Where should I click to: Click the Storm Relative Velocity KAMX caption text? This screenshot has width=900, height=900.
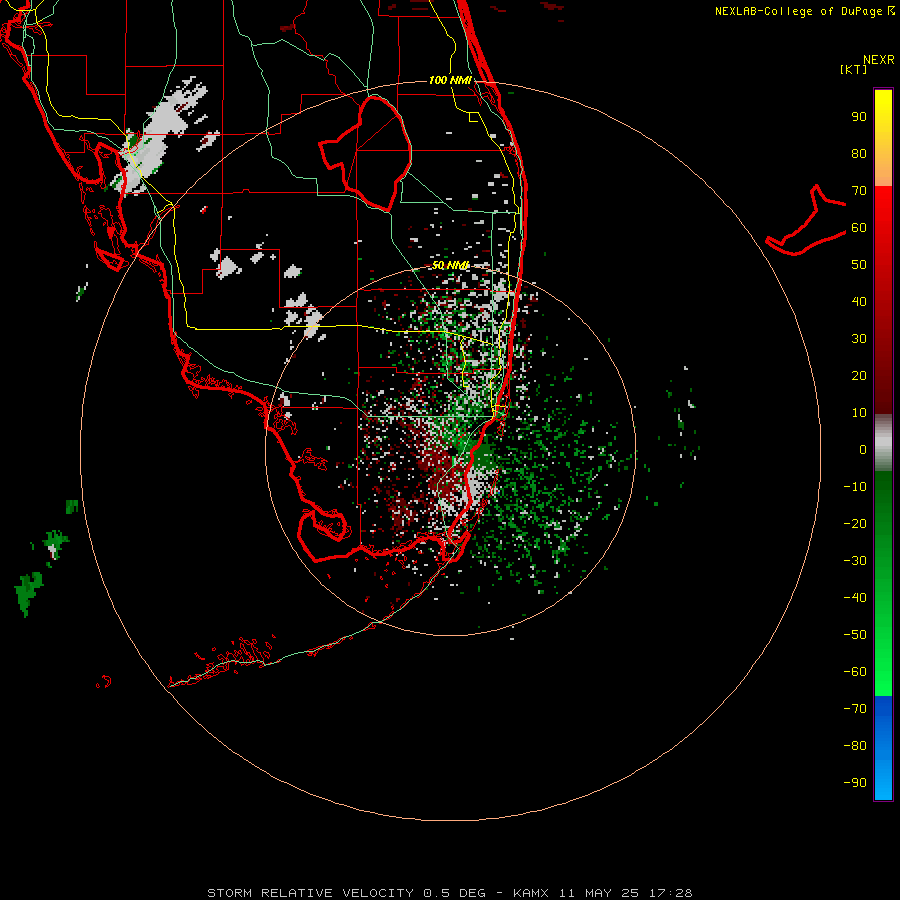coord(450,893)
